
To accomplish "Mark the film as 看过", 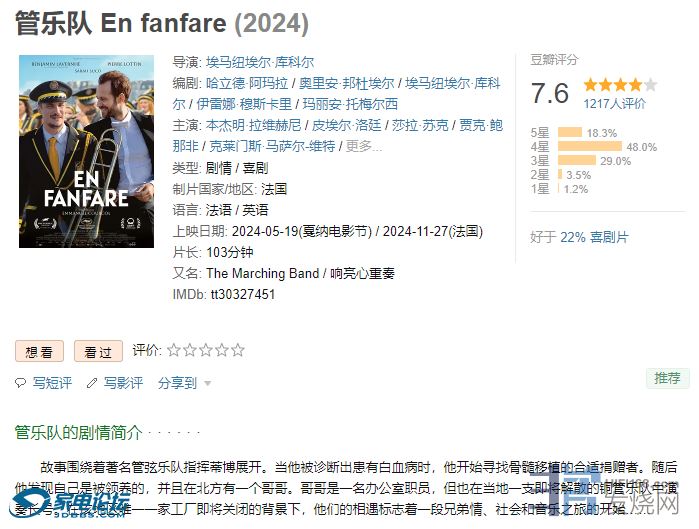I will [98, 352].
